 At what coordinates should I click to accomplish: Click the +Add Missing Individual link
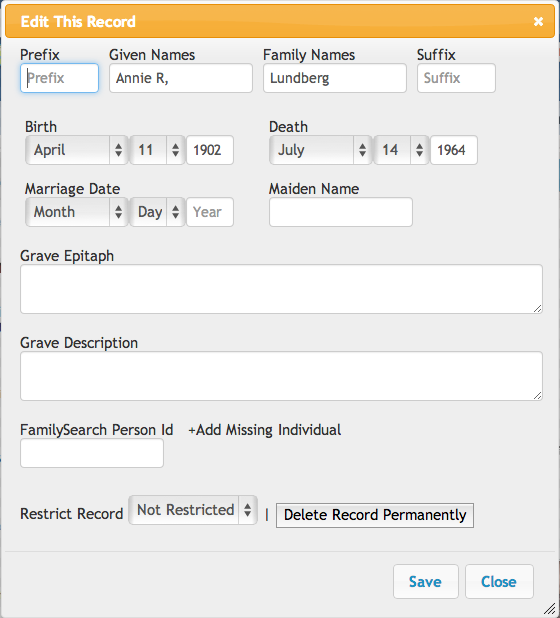tap(264, 430)
